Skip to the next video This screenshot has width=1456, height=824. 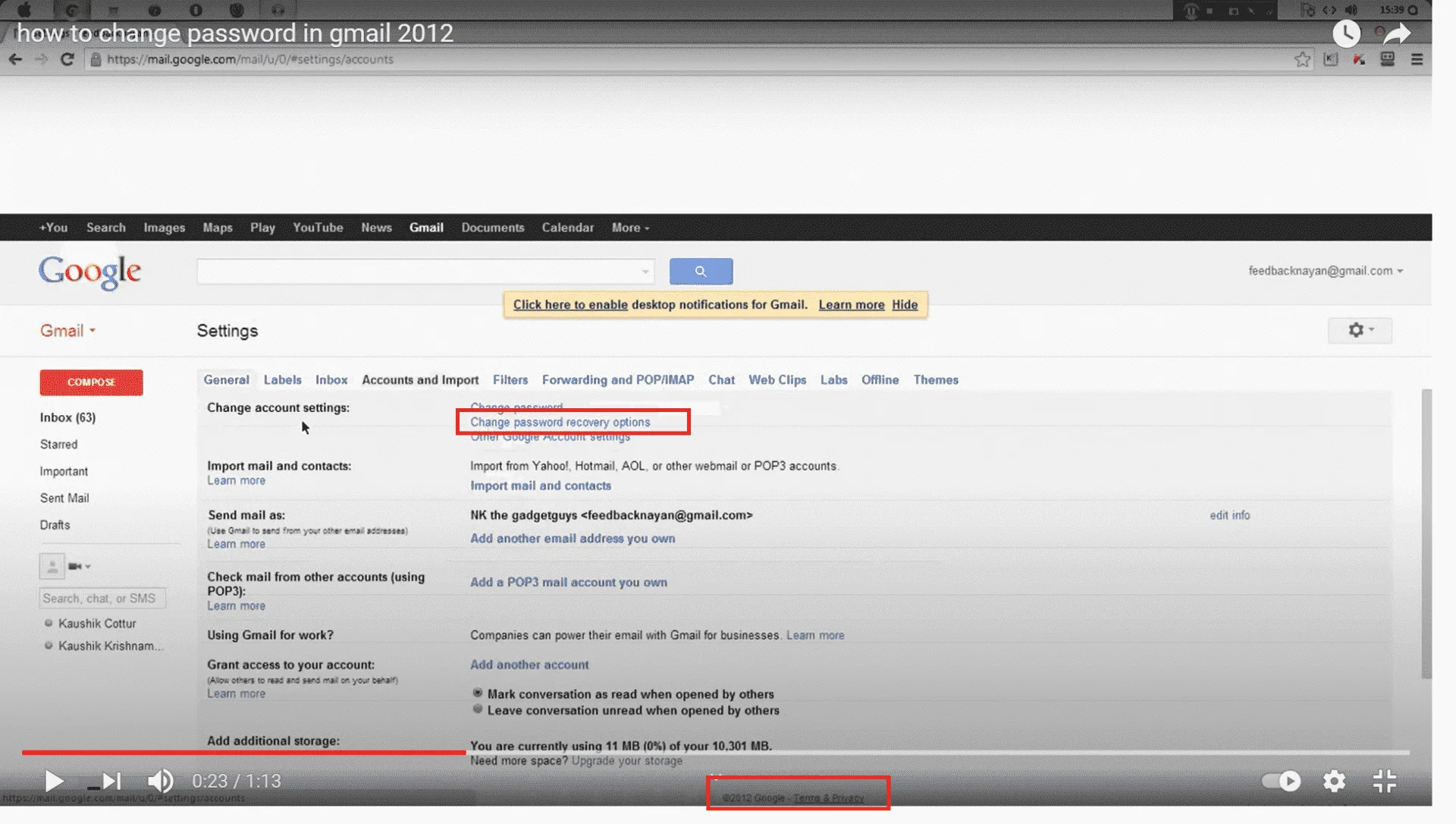click(x=111, y=781)
